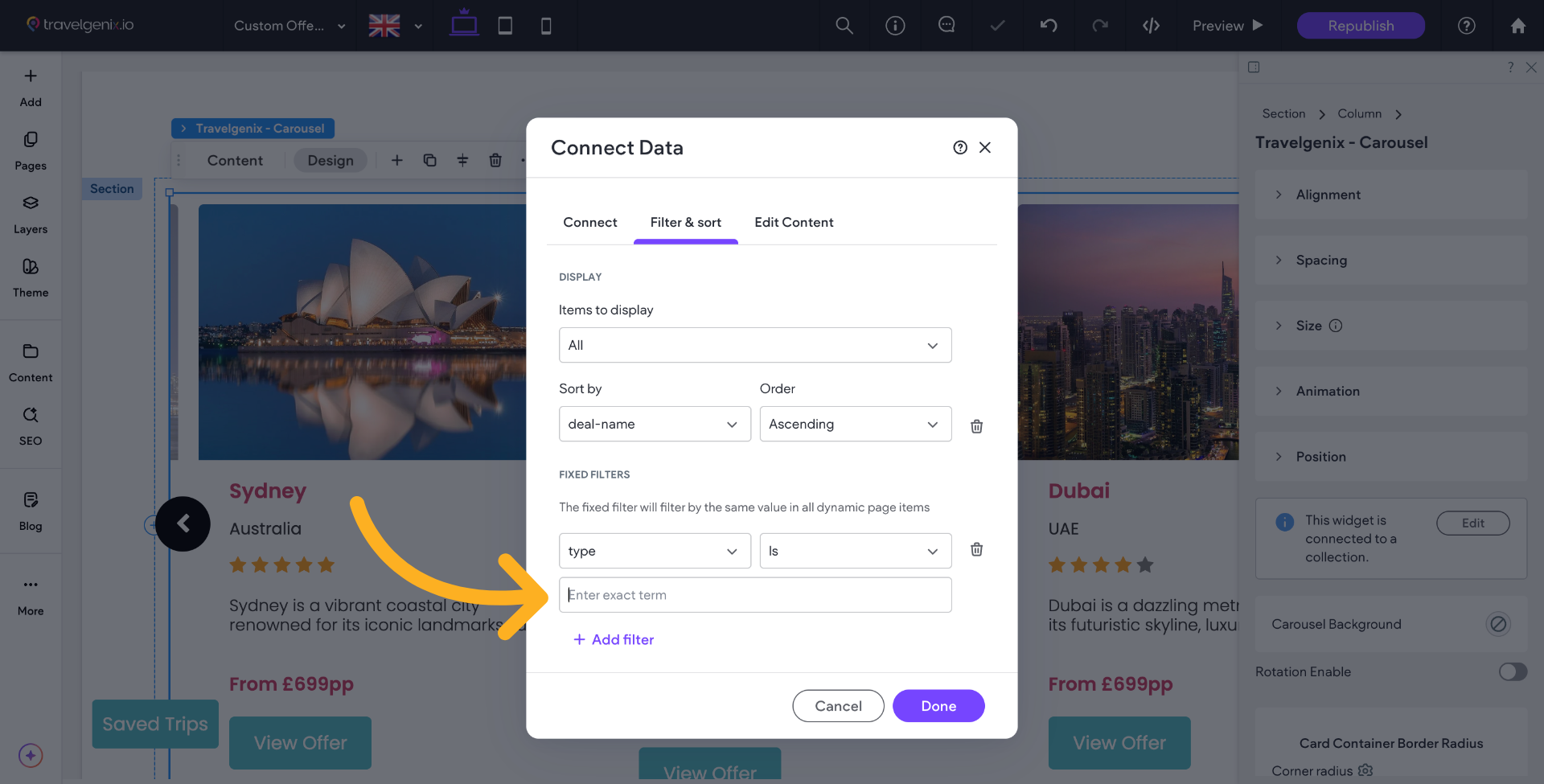Open the Theme settings
This screenshot has width=1544, height=784.
coord(31,278)
